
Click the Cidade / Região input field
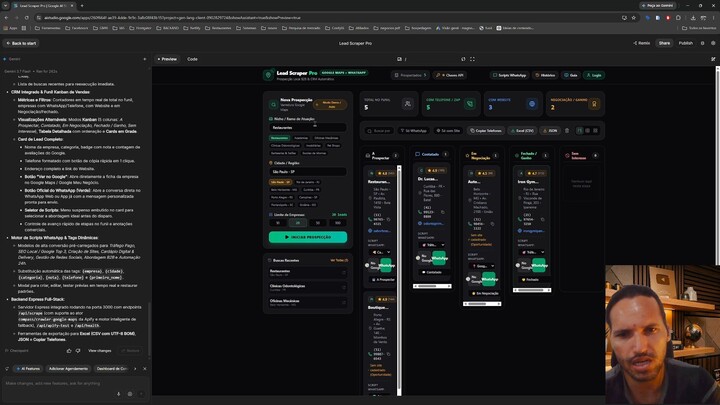tap(308, 171)
